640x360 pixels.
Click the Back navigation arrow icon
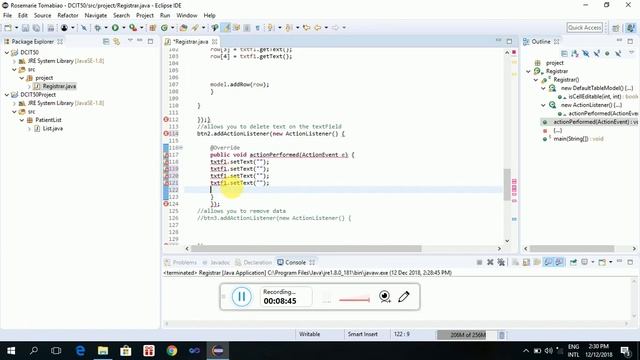point(318,28)
